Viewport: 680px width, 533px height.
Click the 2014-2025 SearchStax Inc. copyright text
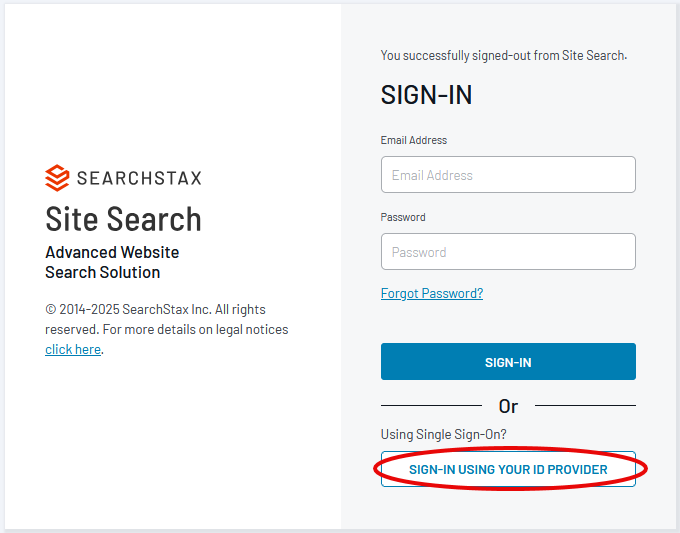click(x=155, y=309)
